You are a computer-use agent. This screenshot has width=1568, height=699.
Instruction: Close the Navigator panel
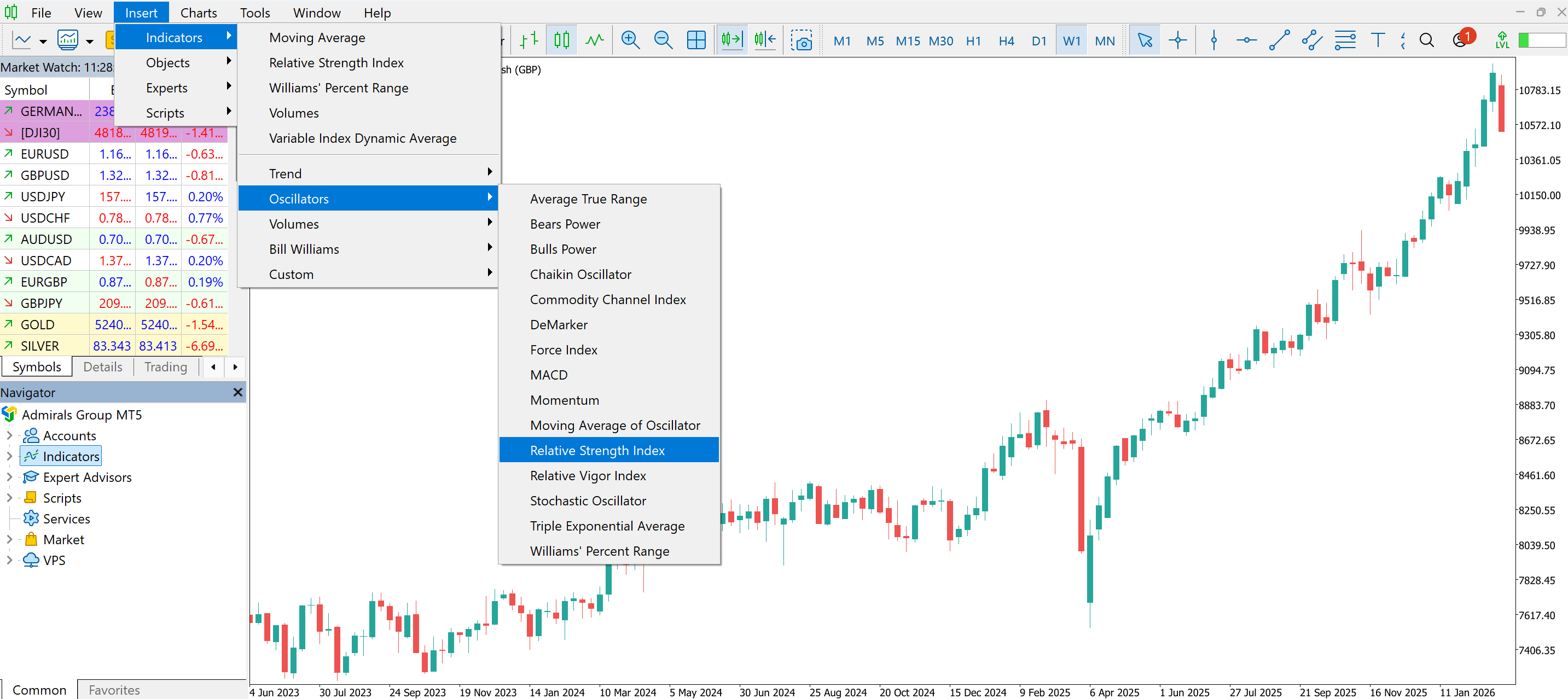(x=237, y=392)
